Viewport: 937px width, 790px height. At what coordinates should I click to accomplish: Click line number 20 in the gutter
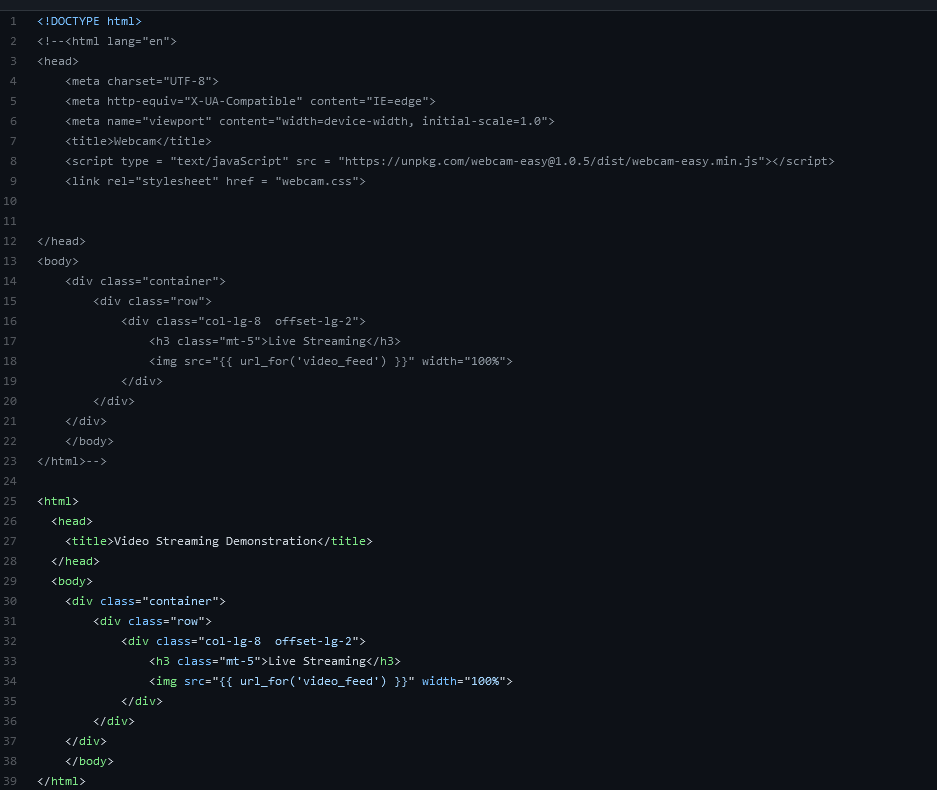point(10,402)
